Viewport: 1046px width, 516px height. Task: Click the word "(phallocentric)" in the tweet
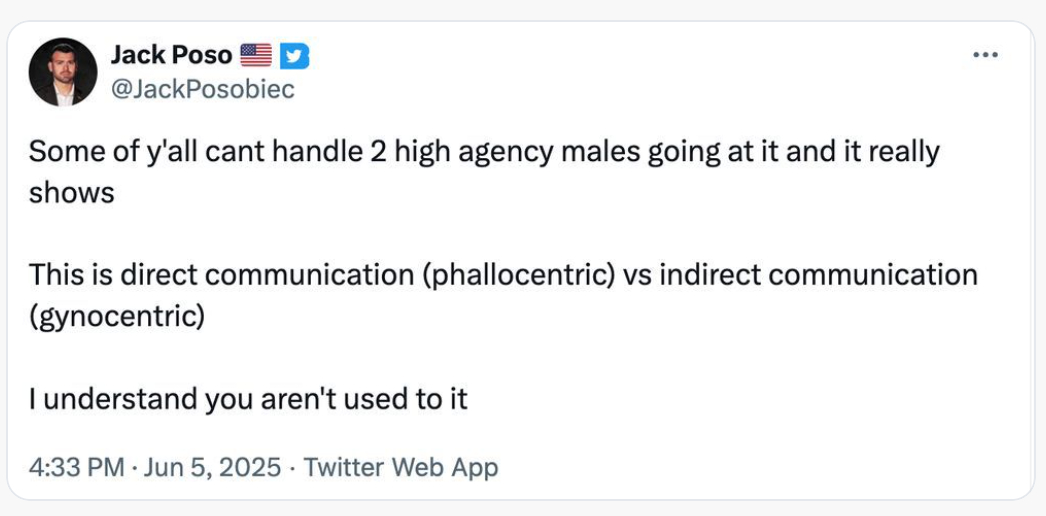520,275
